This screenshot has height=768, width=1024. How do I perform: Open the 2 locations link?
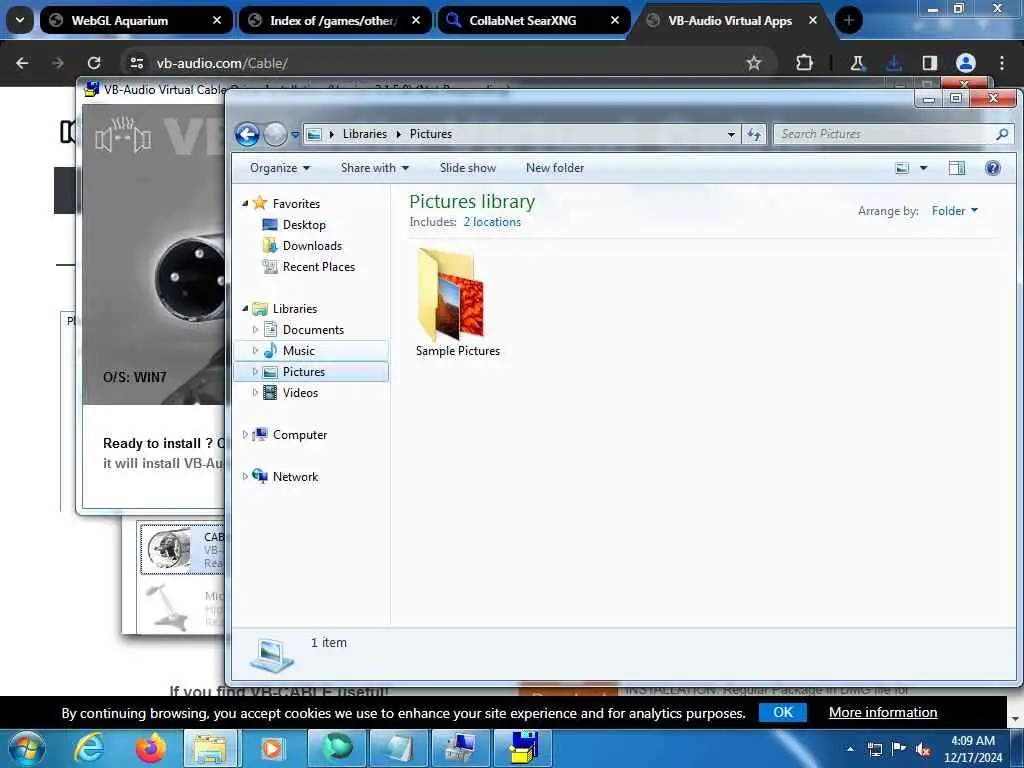(x=492, y=222)
